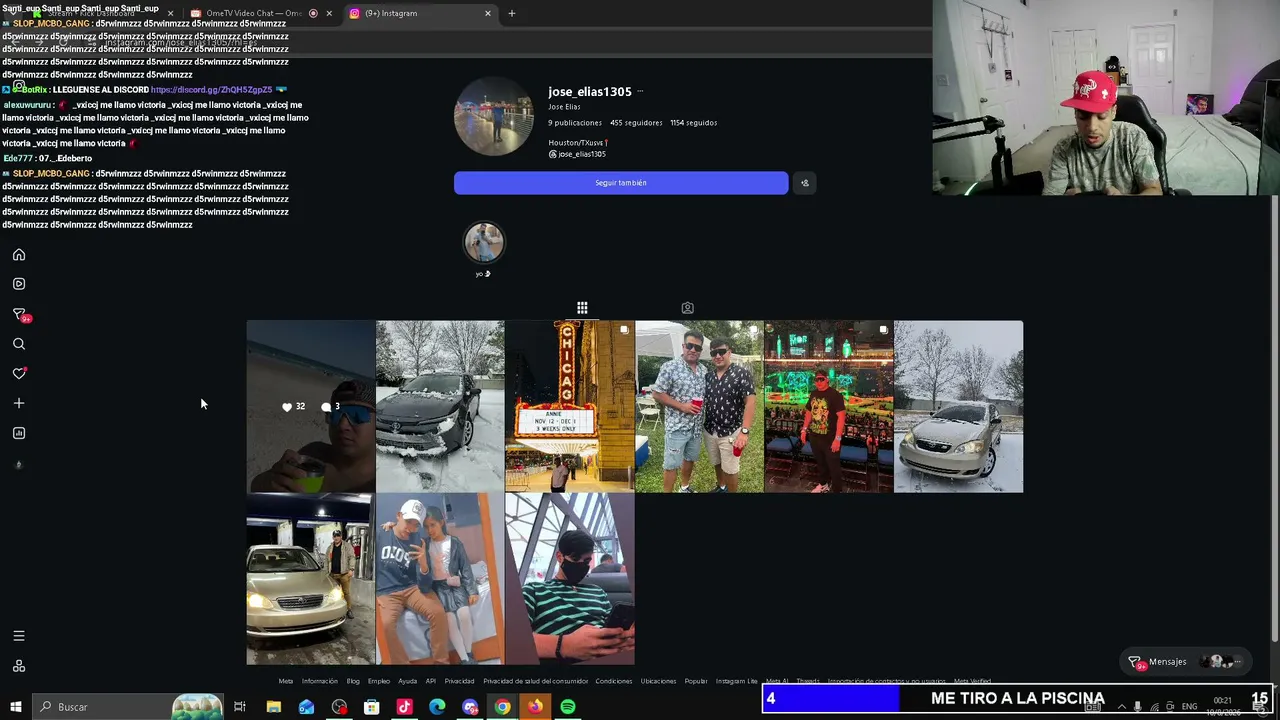The height and width of the screenshot is (720, 1280).
Task: Open the Windows Start menu
Action: click(x=16, y=707)
